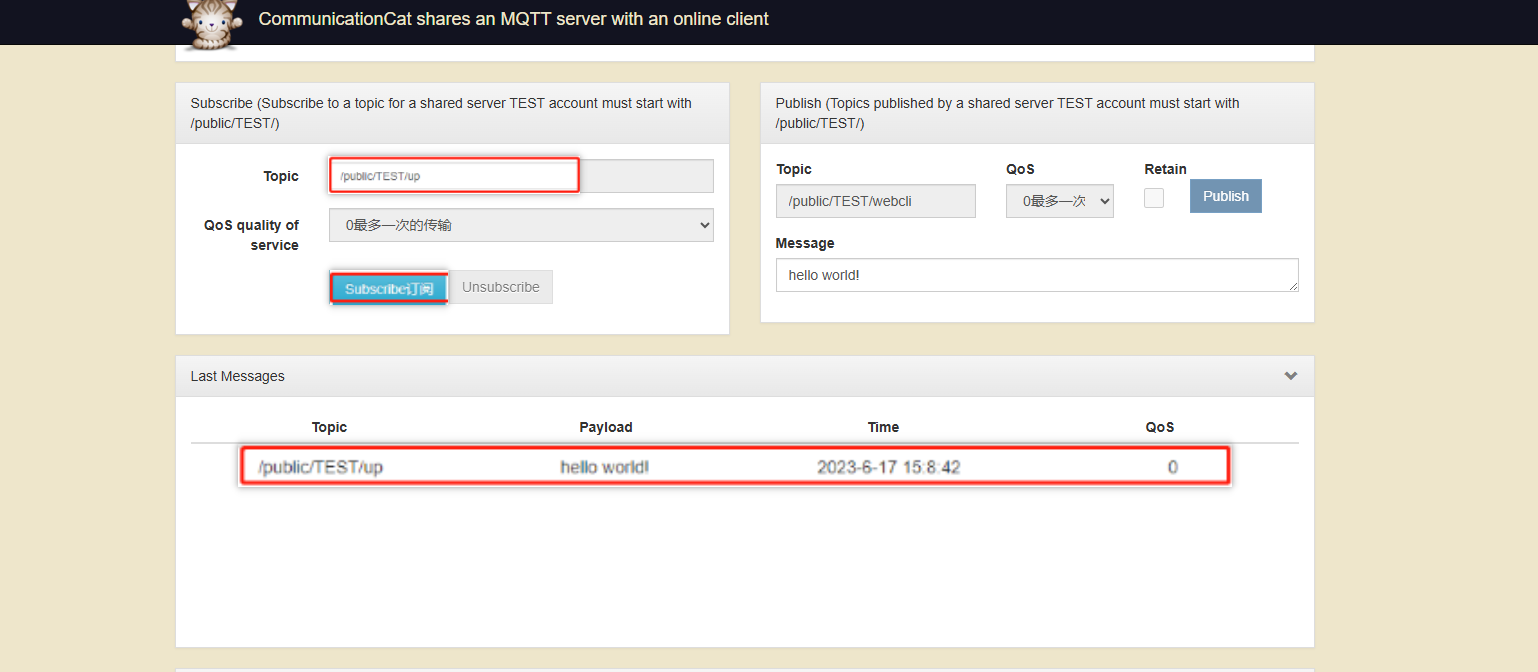Click the QoS quality of service label

tap(251, 235)
